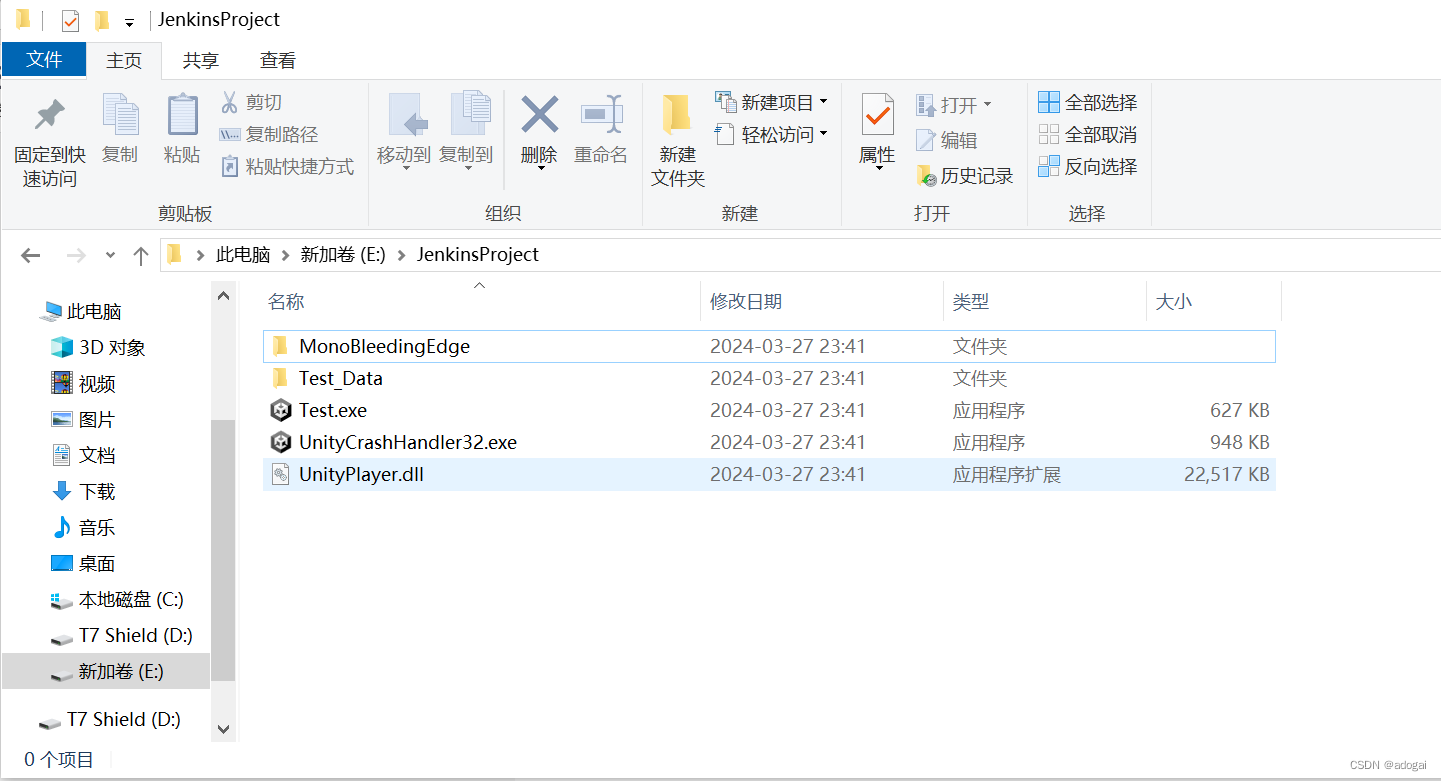Switch to the 共享 ribbon tab
The width and height of the screenshot is (1441, 781).
201,60
